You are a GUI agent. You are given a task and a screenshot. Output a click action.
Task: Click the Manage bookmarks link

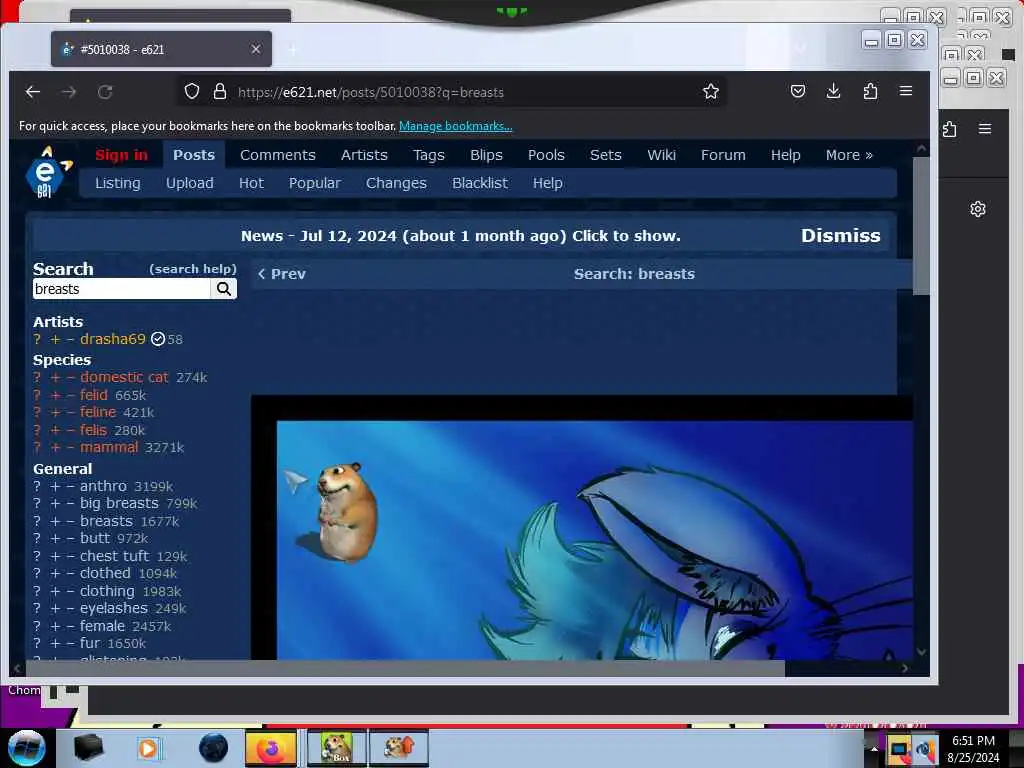point(456,126)
